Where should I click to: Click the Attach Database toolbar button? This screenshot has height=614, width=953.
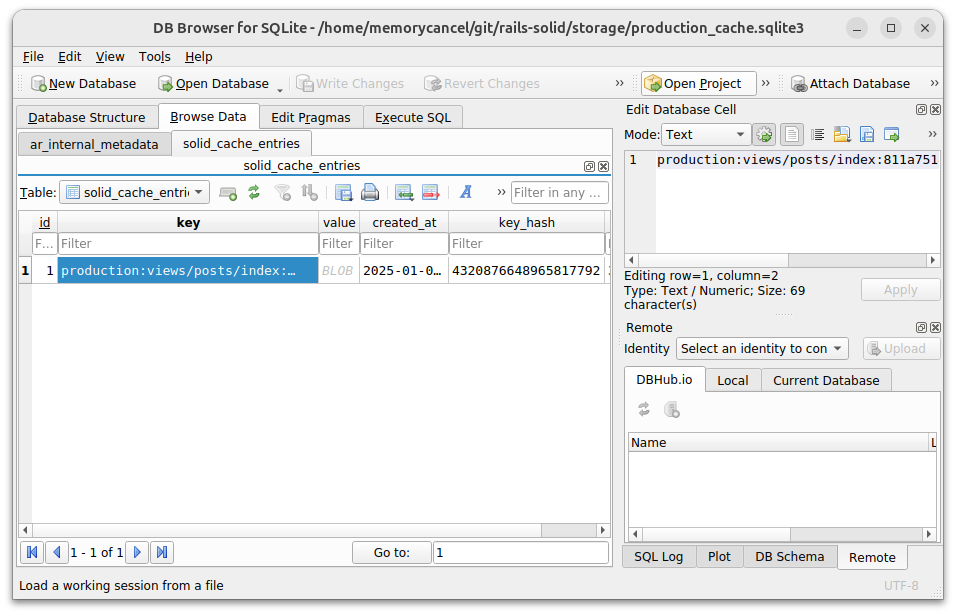click(x=851, y=83)
